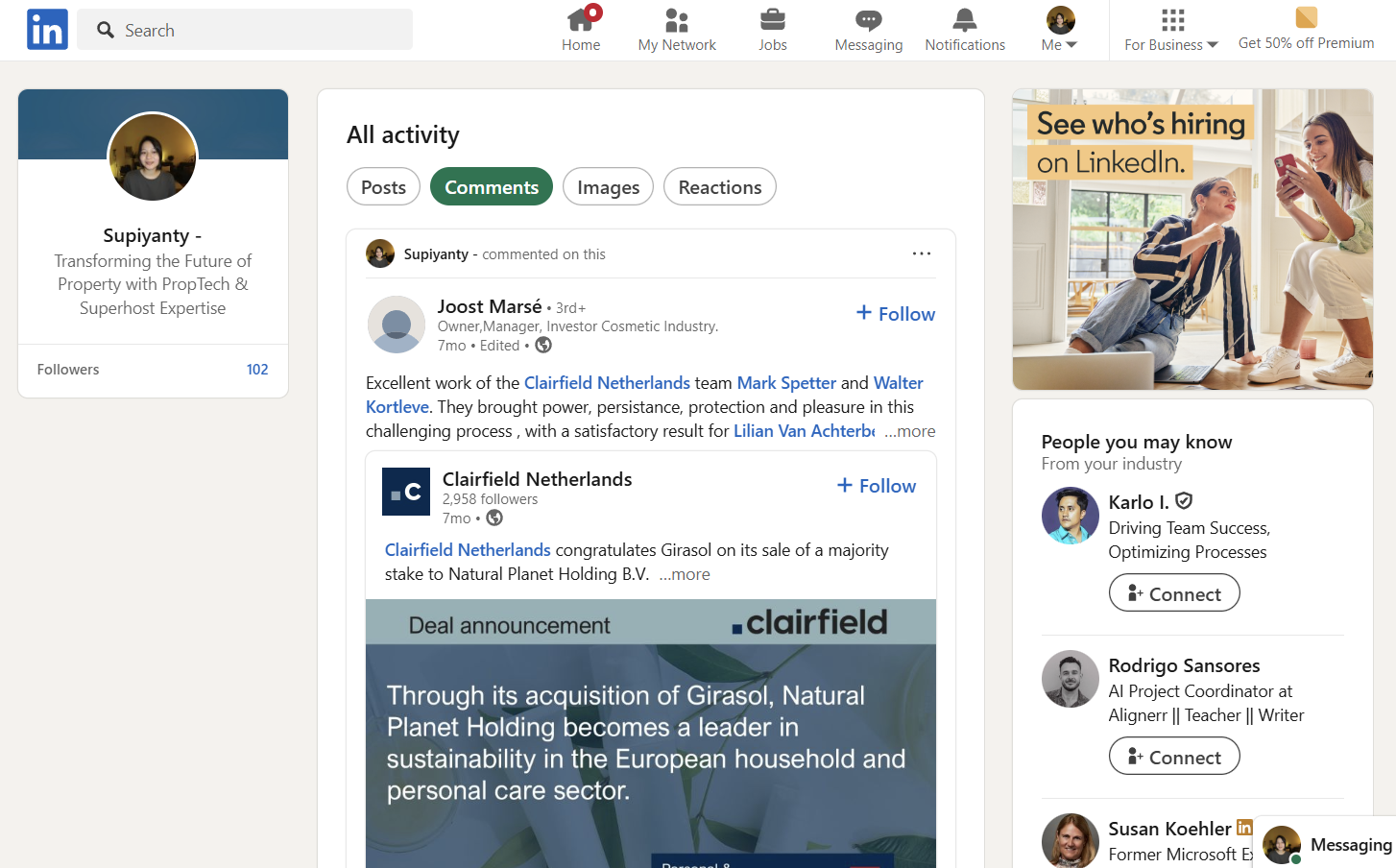Viewport: 1396px width, 868px height.
Task: Focus the Search field
Action: pos(245,30)
